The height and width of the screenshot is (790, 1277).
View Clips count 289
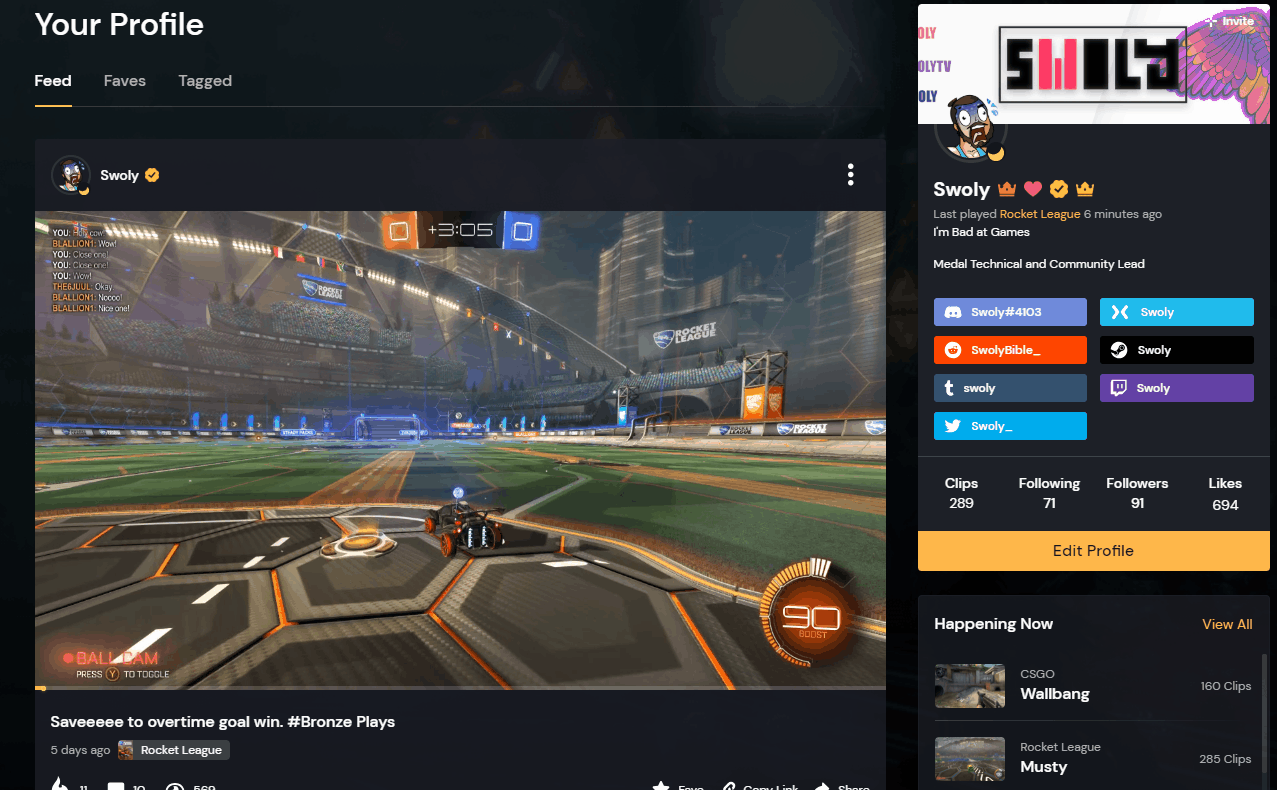coord(961,493)
